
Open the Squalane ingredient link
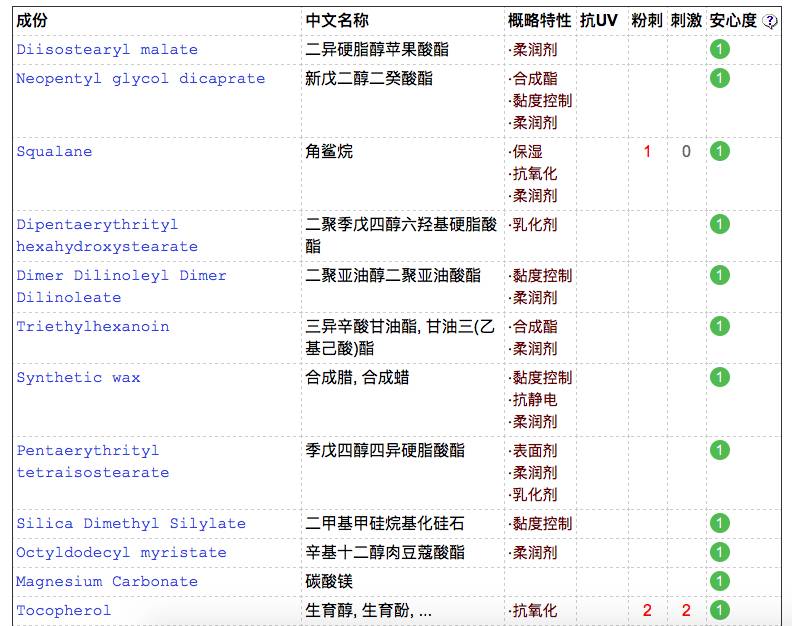pos(54,152)
